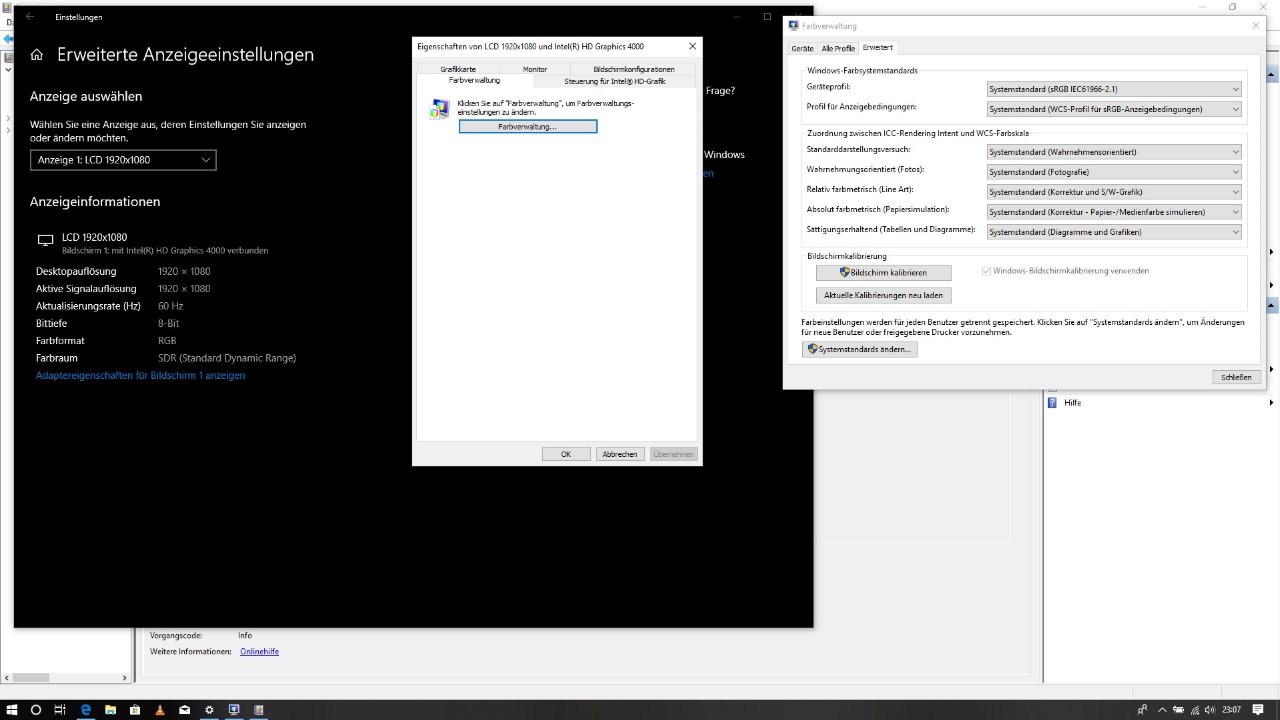Viewport: 1280px width, 720px height.
Task: Switch to the Alle Profile tab
Action: tap(838, 48)
